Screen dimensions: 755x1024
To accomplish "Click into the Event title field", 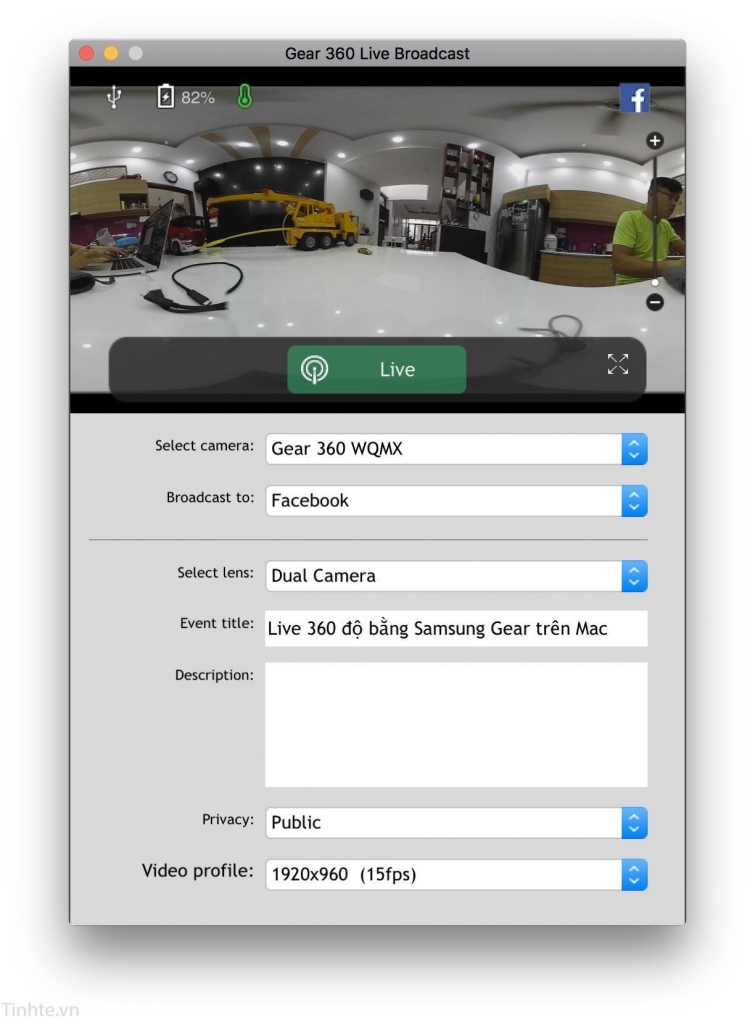I will 456,628.
